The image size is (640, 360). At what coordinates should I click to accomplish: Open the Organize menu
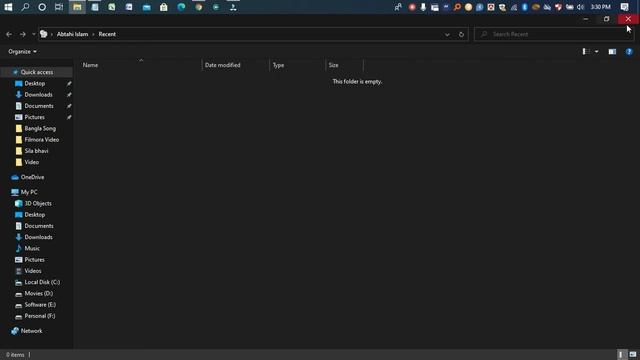click(22, 51)
